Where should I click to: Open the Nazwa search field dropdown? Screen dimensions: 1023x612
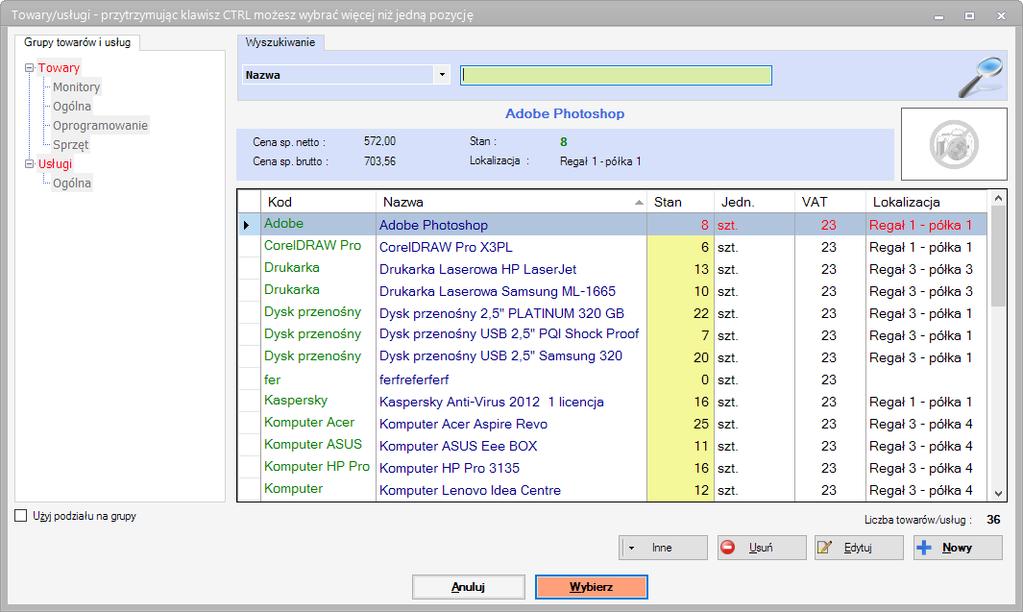point(442,74)
